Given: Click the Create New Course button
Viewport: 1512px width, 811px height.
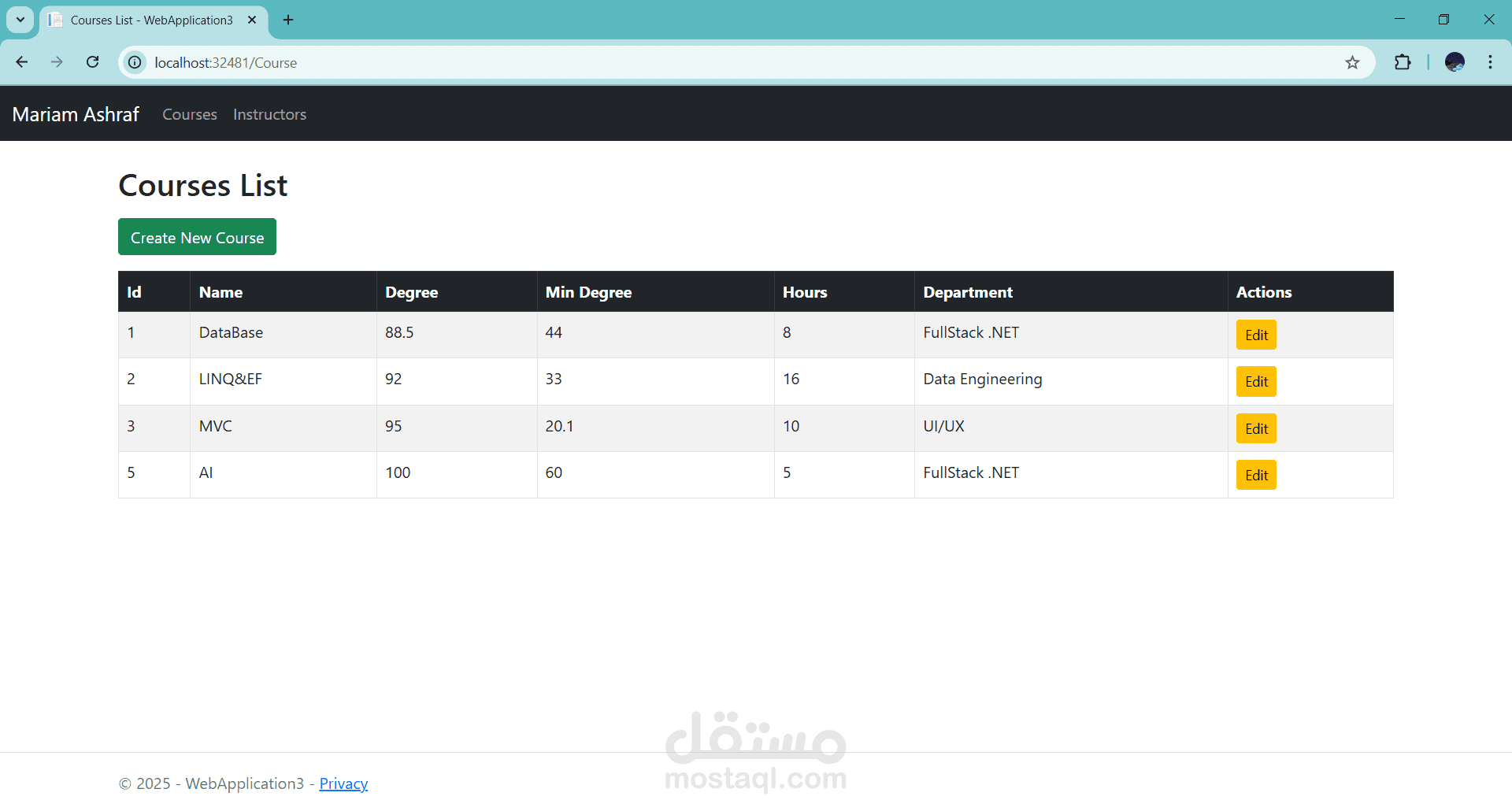Looking at the screenshot, I should click(x=197, y=237).
